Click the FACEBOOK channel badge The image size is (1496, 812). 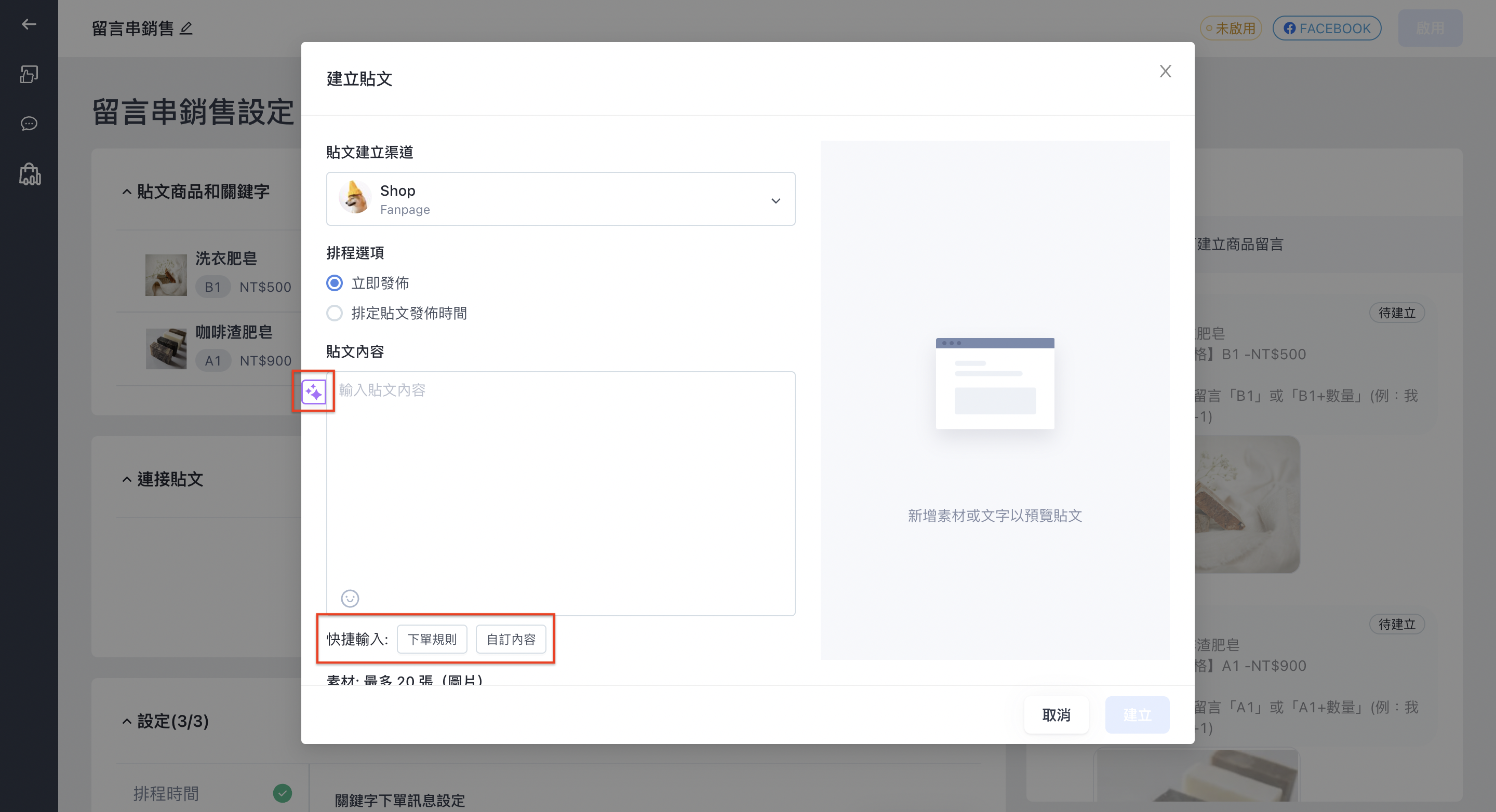(1327, 28)
